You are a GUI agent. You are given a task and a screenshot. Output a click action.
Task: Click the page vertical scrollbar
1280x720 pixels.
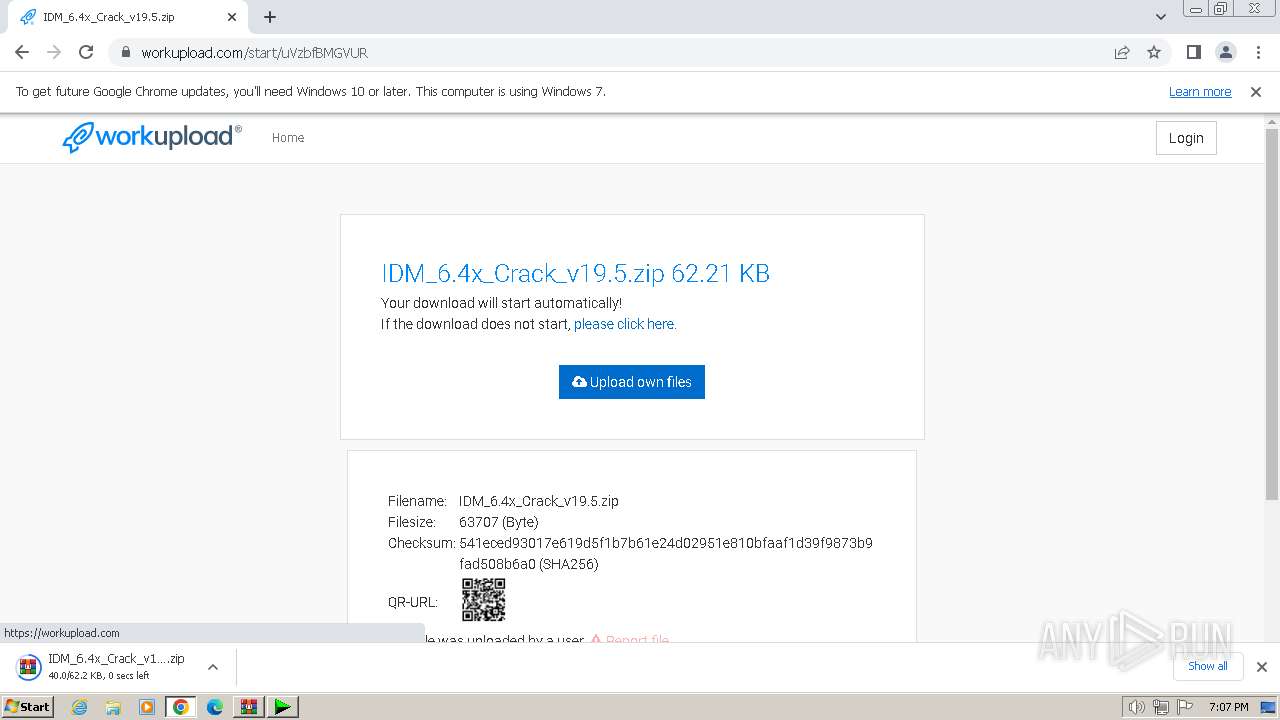pos(1272,315)
